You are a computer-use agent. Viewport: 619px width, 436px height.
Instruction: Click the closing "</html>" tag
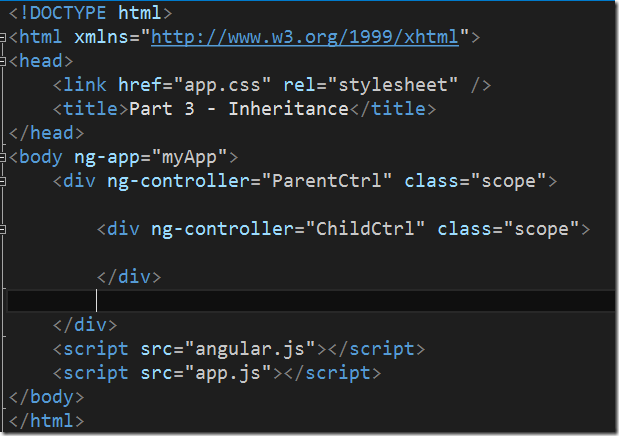click(x=47, y=421)
